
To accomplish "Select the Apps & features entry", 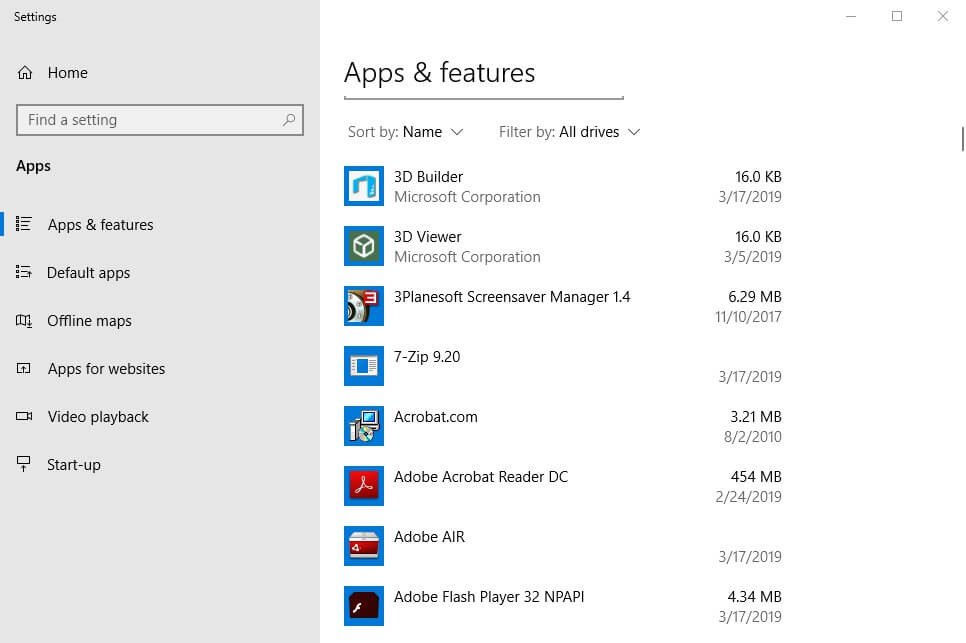I will pyautogui.click(x=100, y=224).
